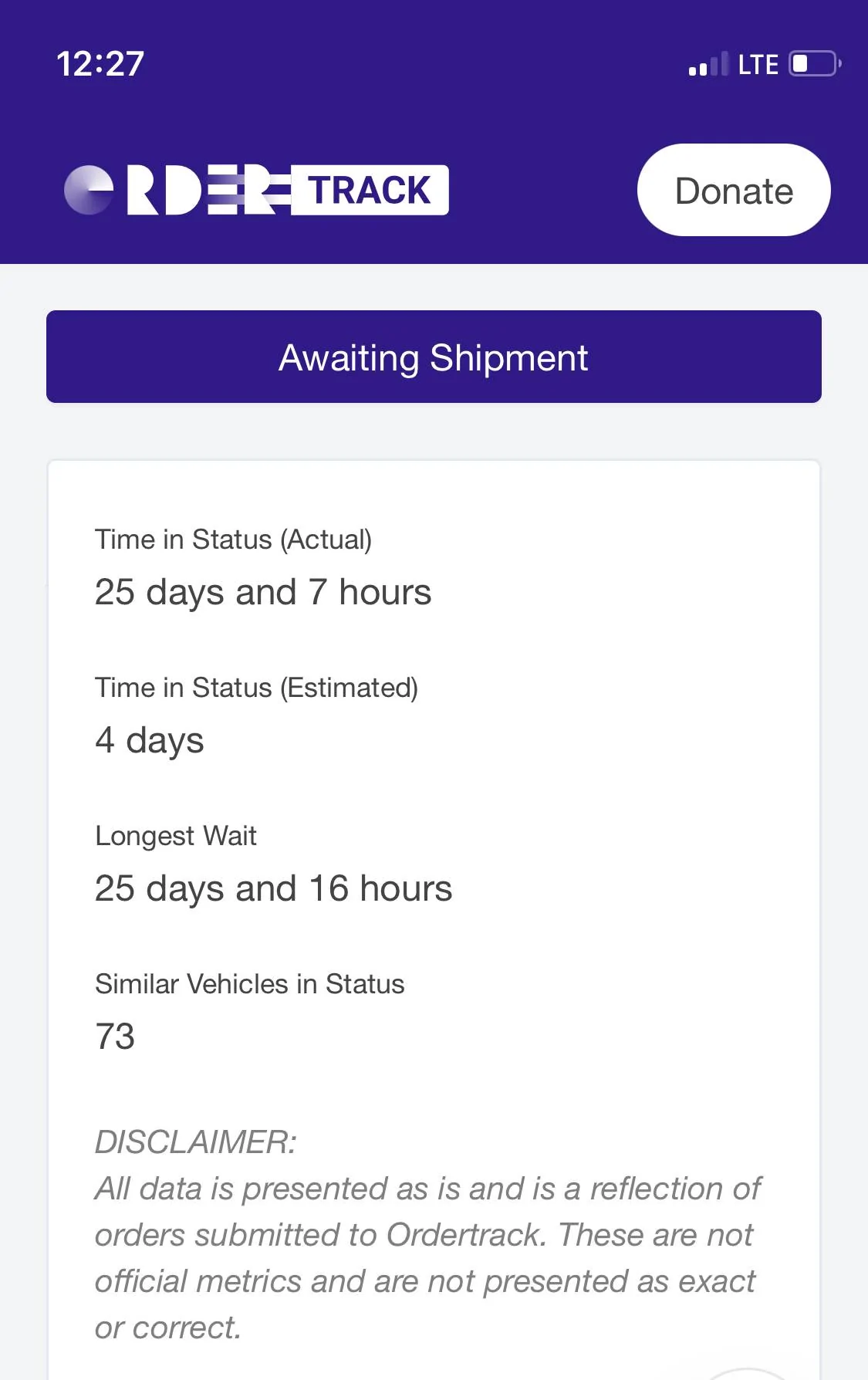Screen dimensions: 868x1380
Task: Tap the 4 days estimated value
Action: pos(150,740)
